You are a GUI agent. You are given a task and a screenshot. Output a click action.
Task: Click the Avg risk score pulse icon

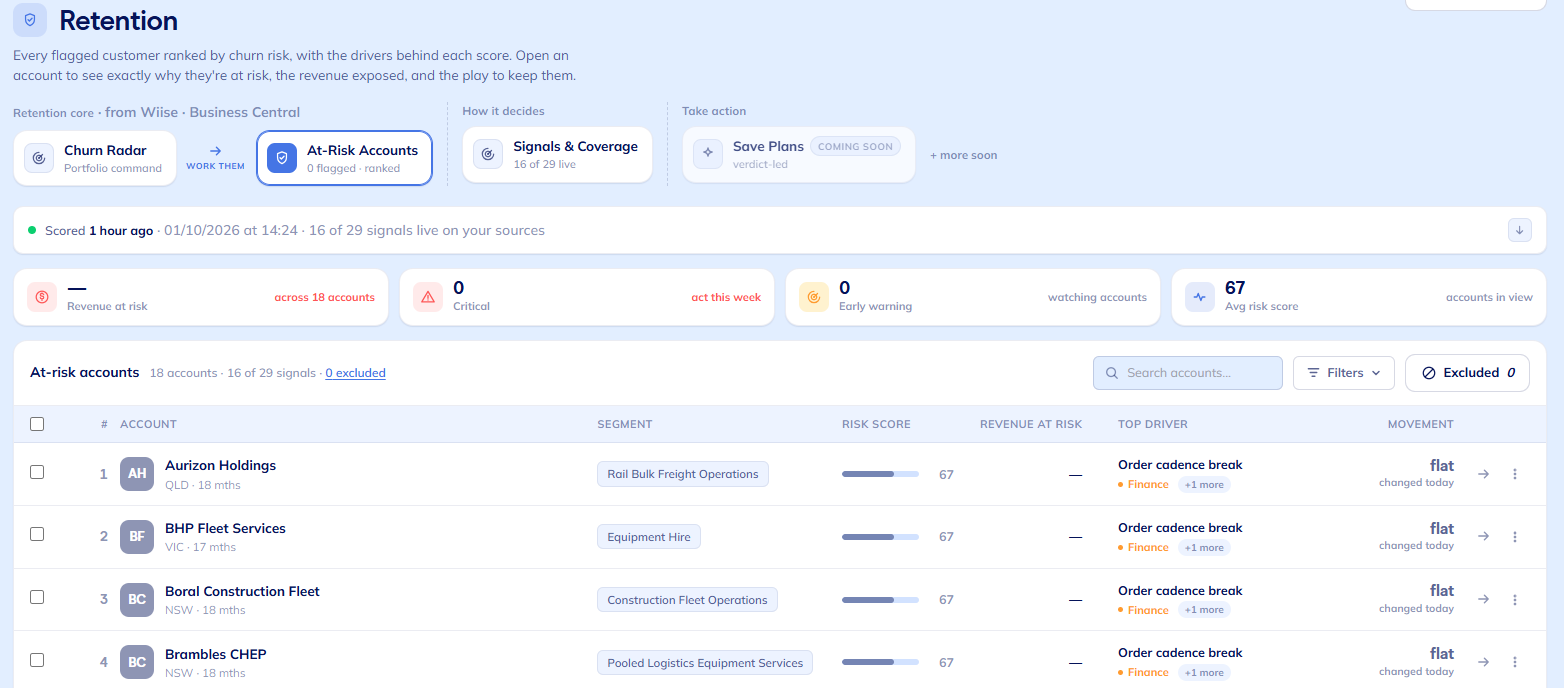(x=1200, y=297)
